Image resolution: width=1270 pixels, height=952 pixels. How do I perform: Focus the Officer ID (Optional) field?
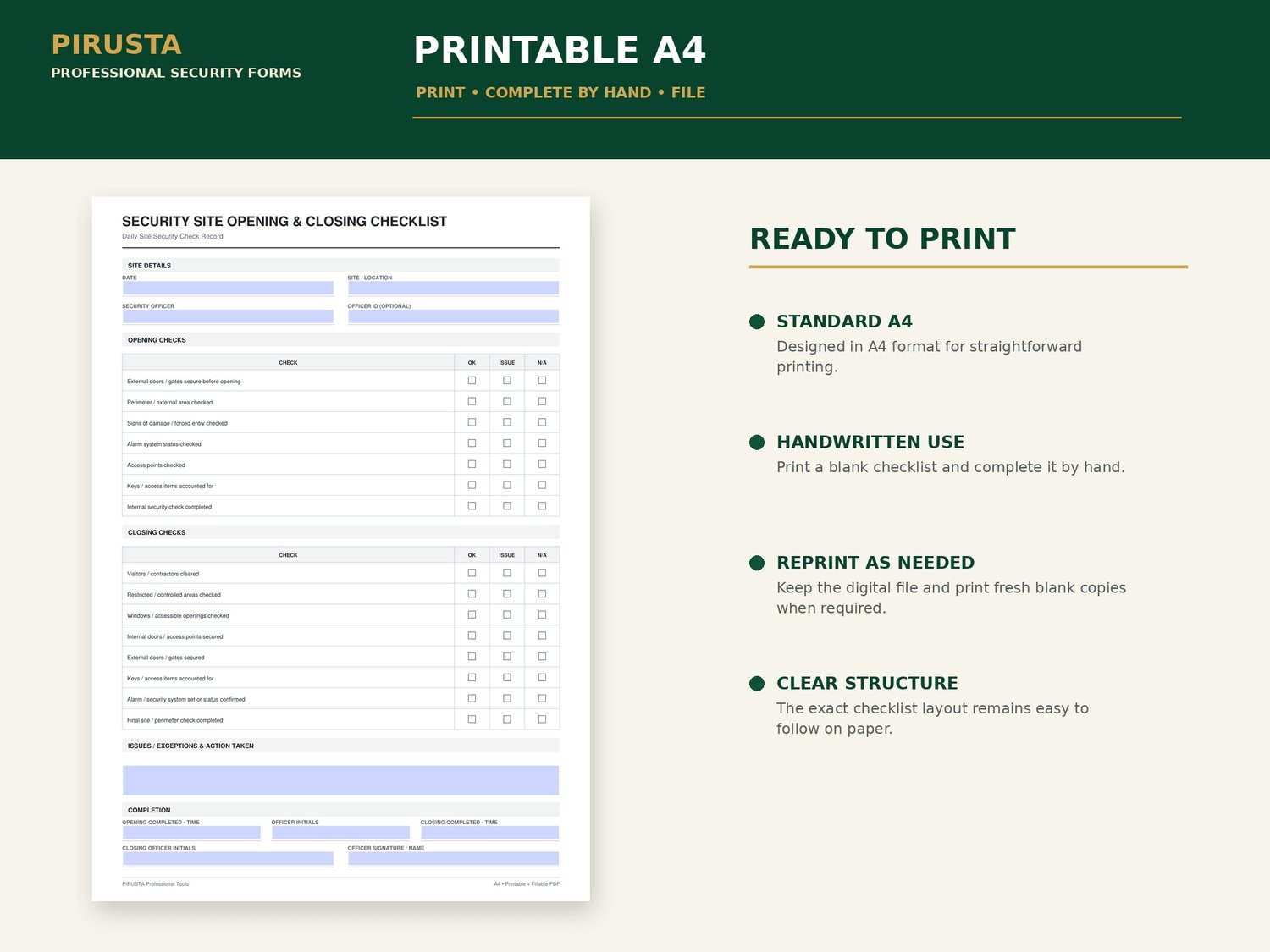(453, 316)
